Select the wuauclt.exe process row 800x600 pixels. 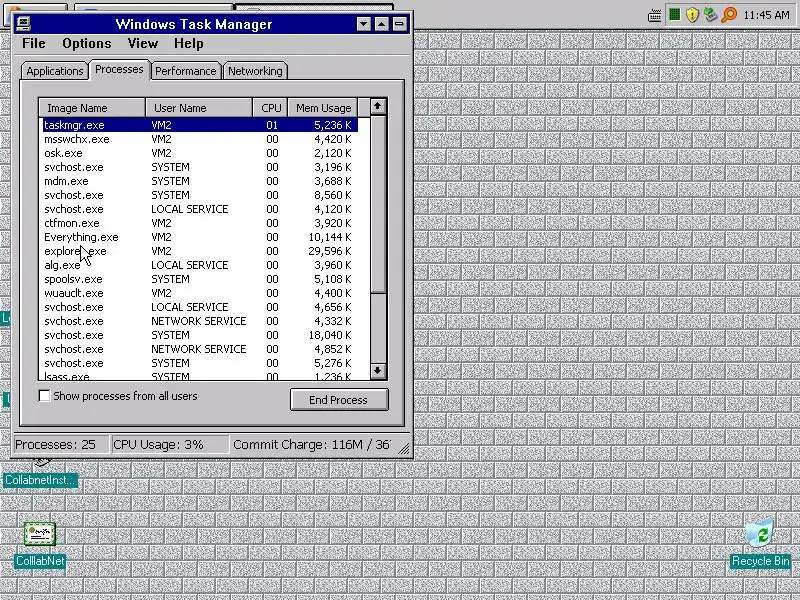[x=199, y=293]
